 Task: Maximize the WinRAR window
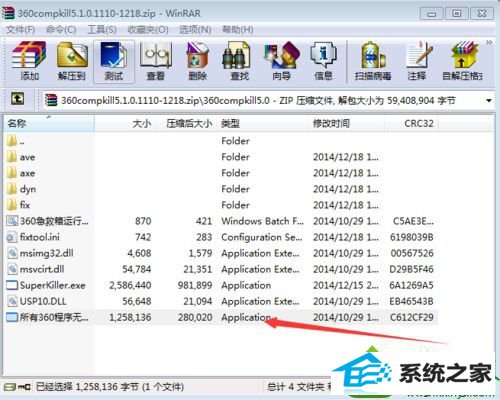tap(456, 14)
